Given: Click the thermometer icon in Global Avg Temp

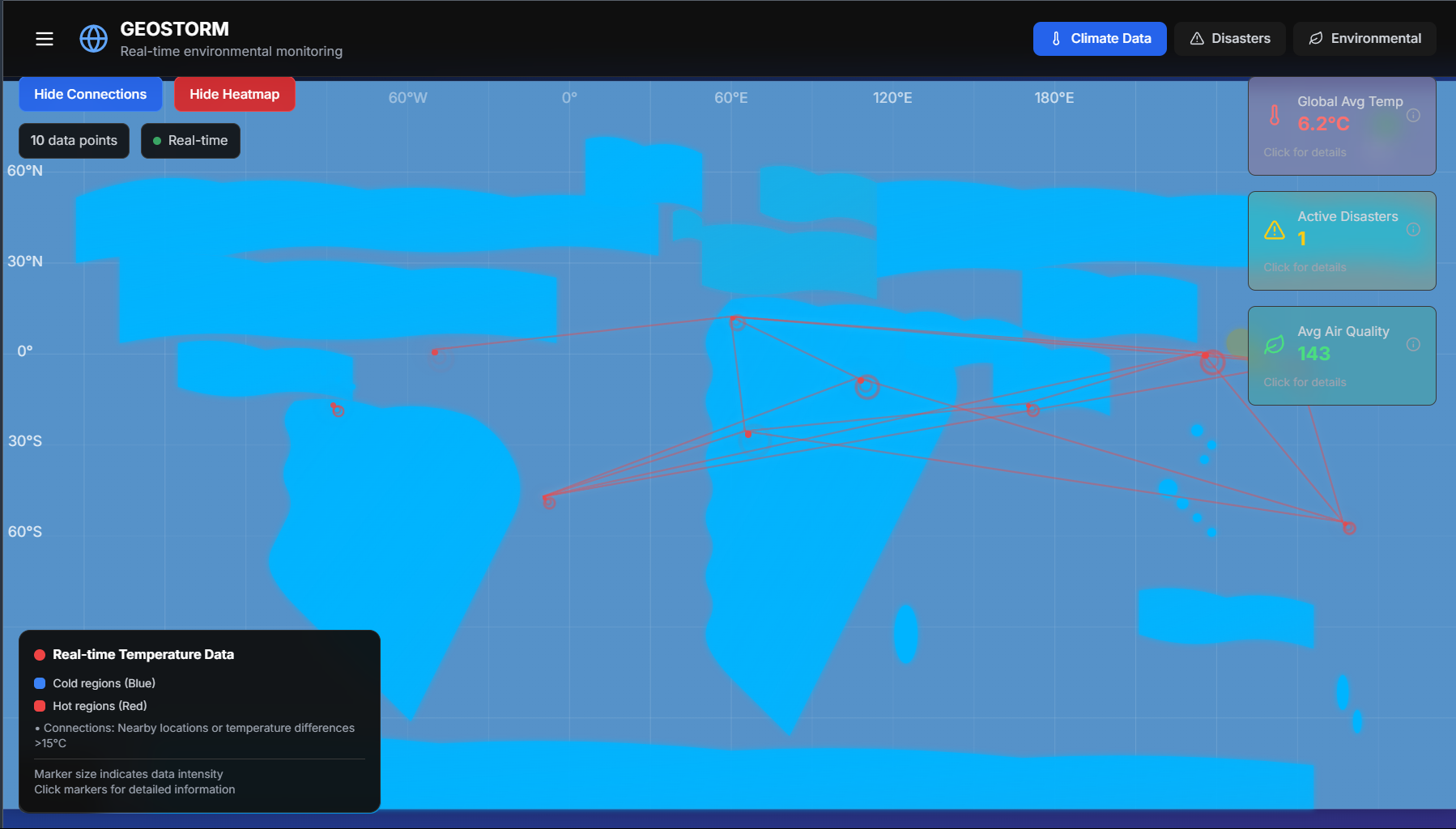Looking at the screenshot, I should click(1275, 115).
